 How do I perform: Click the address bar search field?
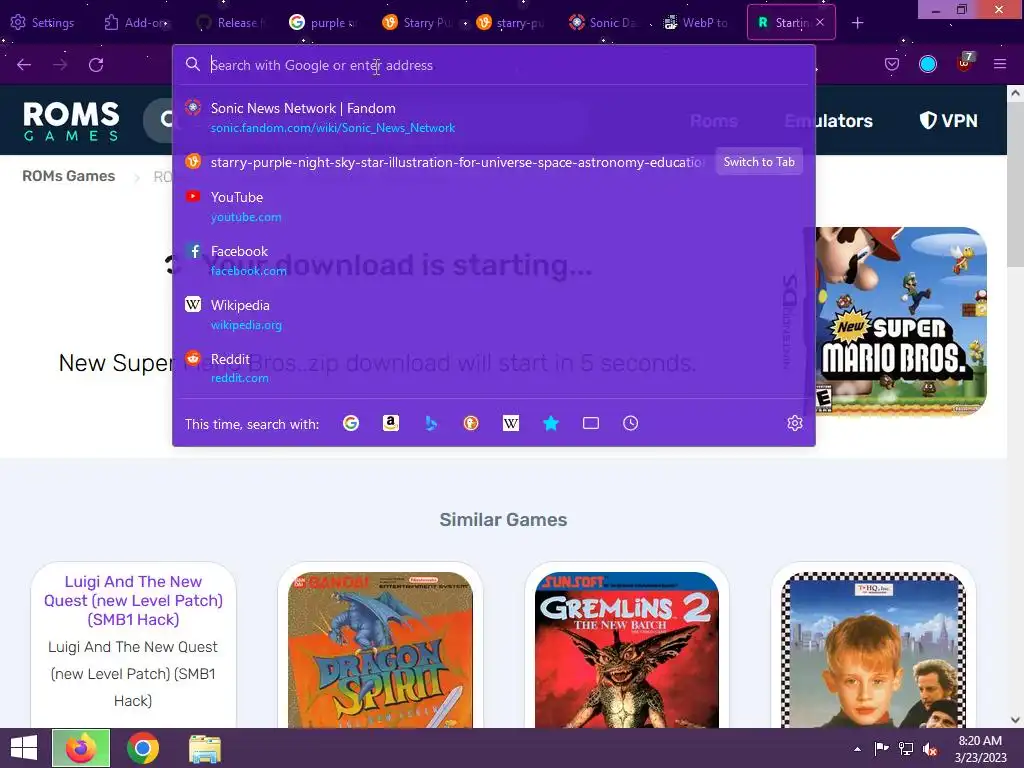tap(494, 65)
